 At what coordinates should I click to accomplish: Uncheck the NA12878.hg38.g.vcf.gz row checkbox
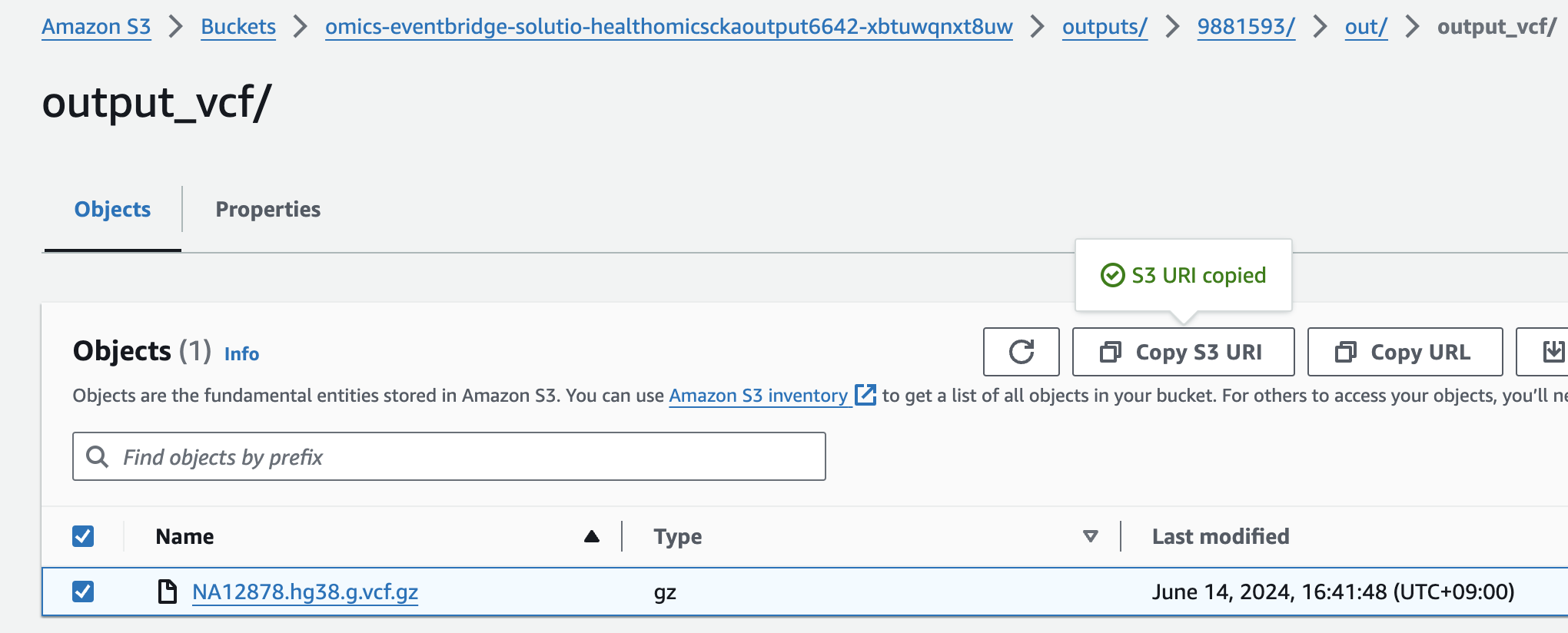click(x=83, y=592)
